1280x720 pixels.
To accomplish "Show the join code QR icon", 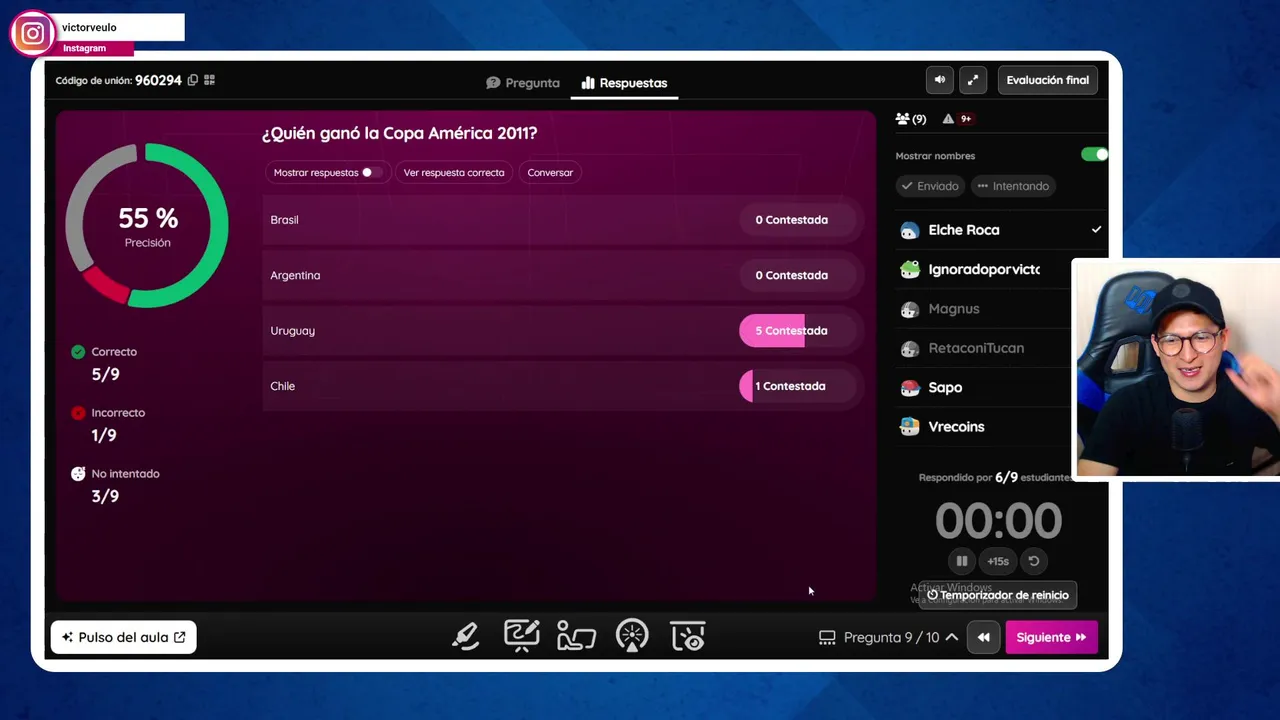I will pyautogui.click(x=209, y=80).
